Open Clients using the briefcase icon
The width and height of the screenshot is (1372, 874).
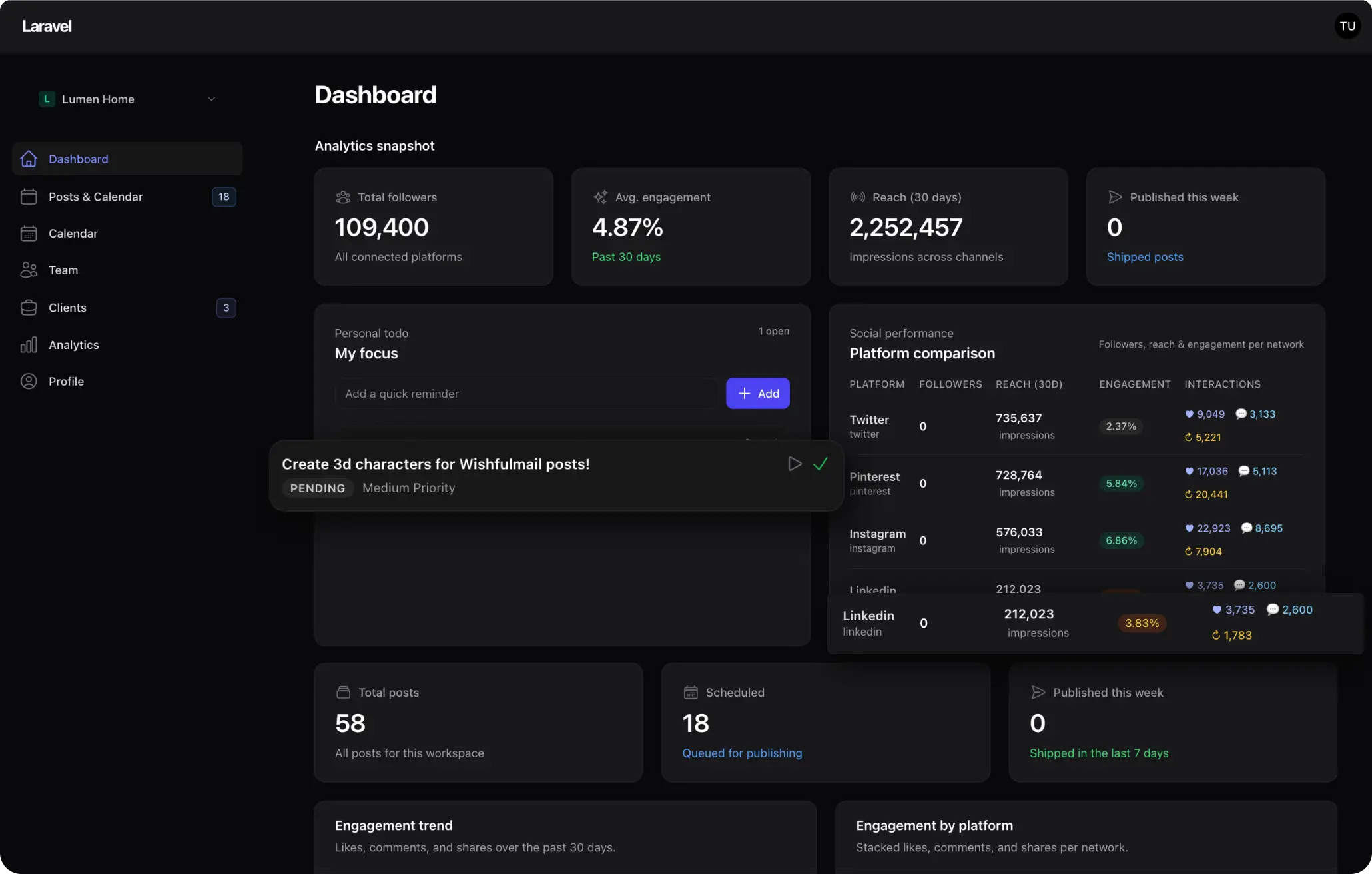click(29, 308)
